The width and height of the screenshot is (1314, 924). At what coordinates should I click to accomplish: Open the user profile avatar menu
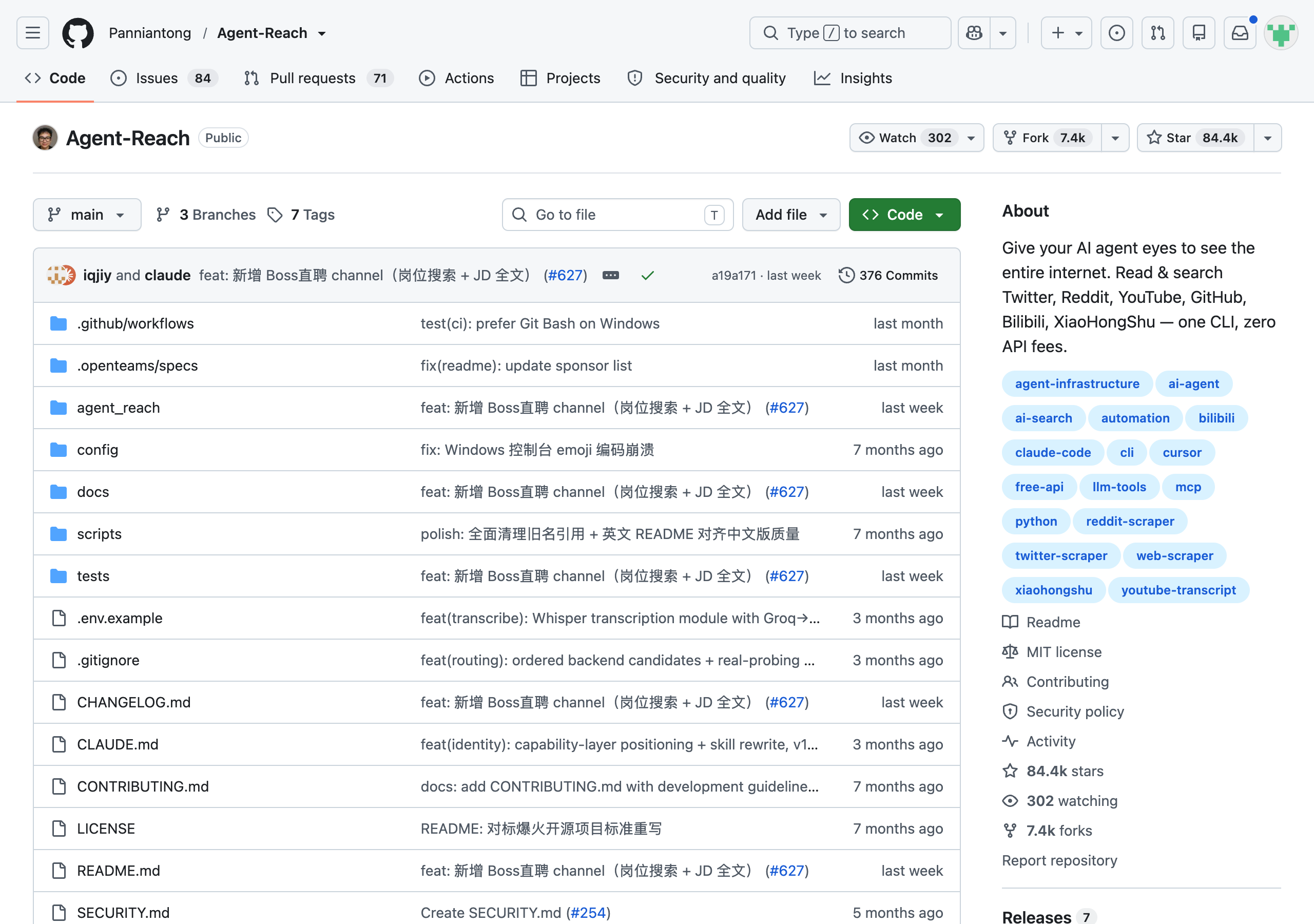point(1281,33)
